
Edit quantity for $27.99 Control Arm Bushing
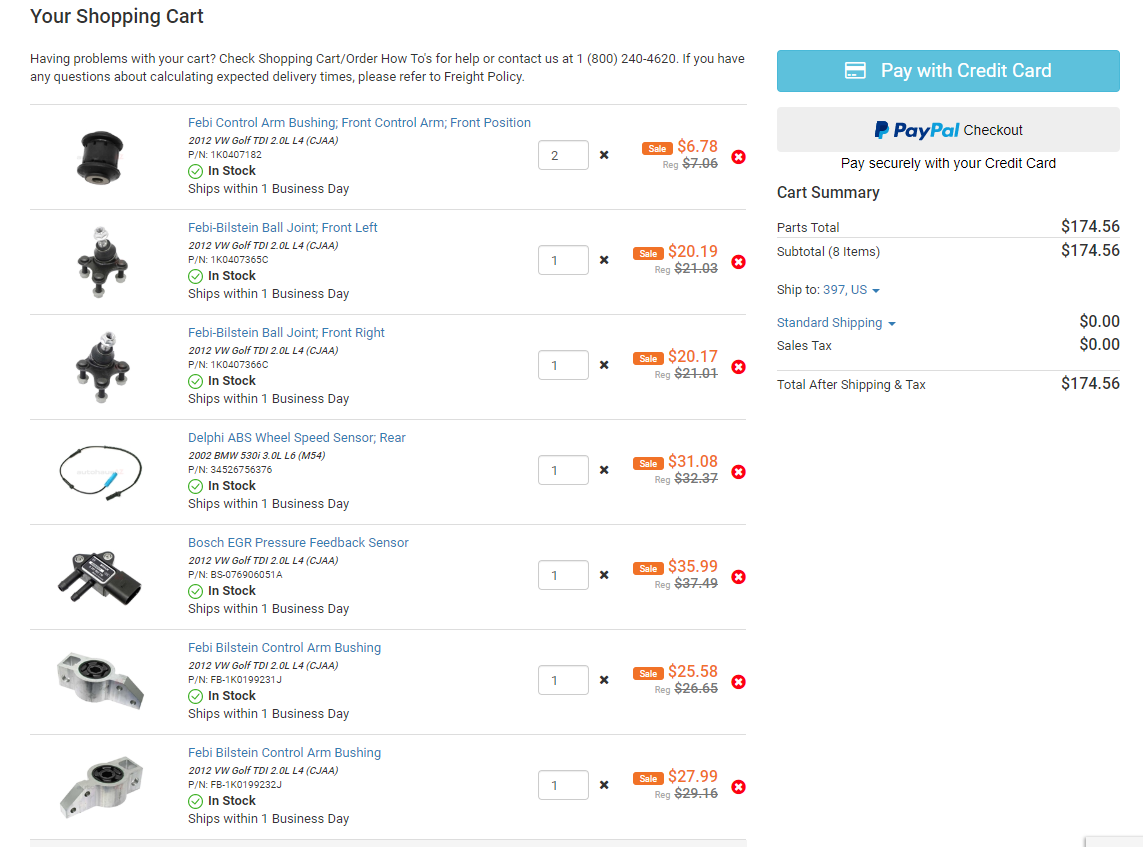(x=563, y=785)
